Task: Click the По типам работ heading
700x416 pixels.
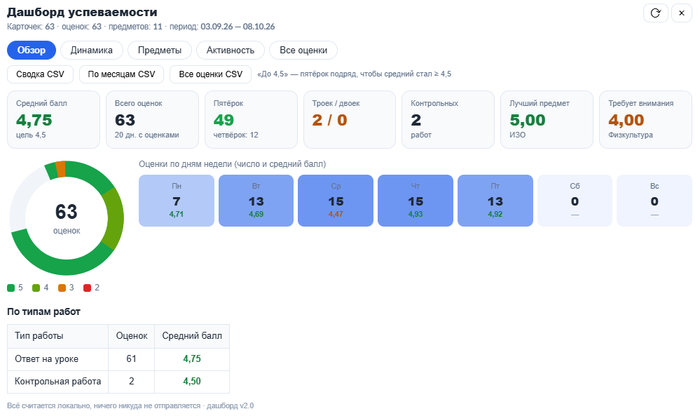Action: pos(44,312)
